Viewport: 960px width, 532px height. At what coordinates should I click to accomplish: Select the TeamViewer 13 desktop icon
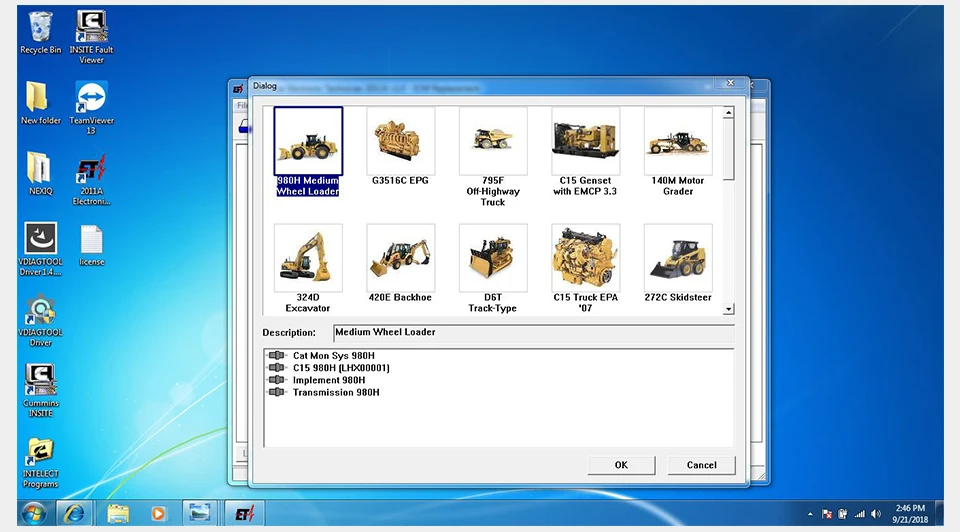tap(91, 108)
